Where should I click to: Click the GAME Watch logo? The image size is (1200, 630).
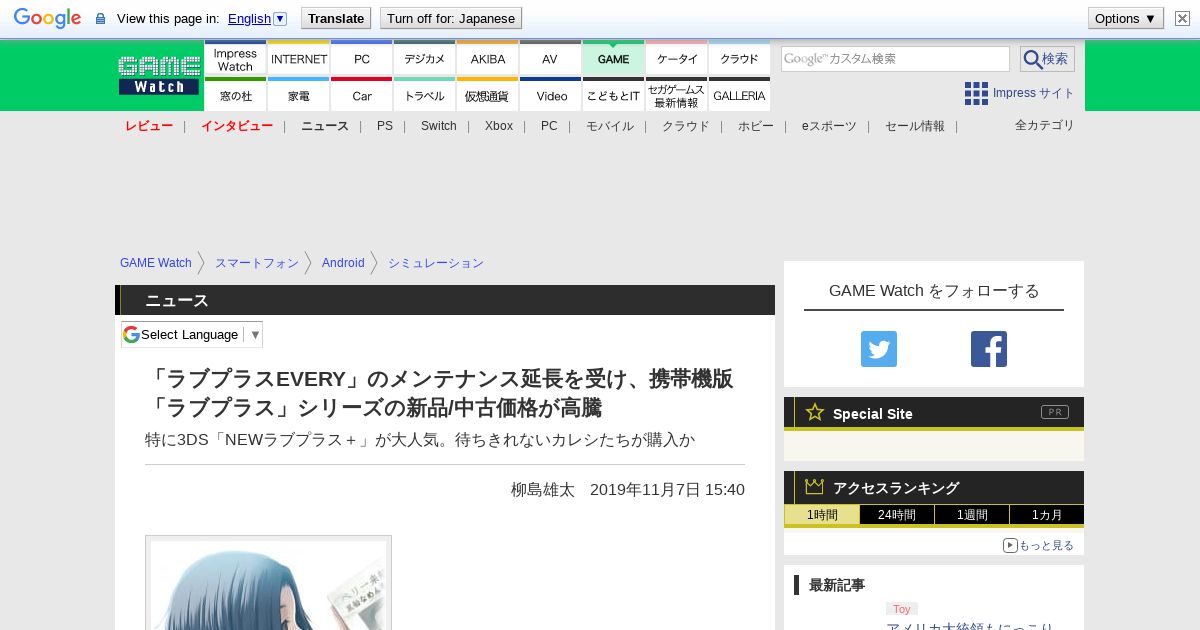(x=159, y=75)
